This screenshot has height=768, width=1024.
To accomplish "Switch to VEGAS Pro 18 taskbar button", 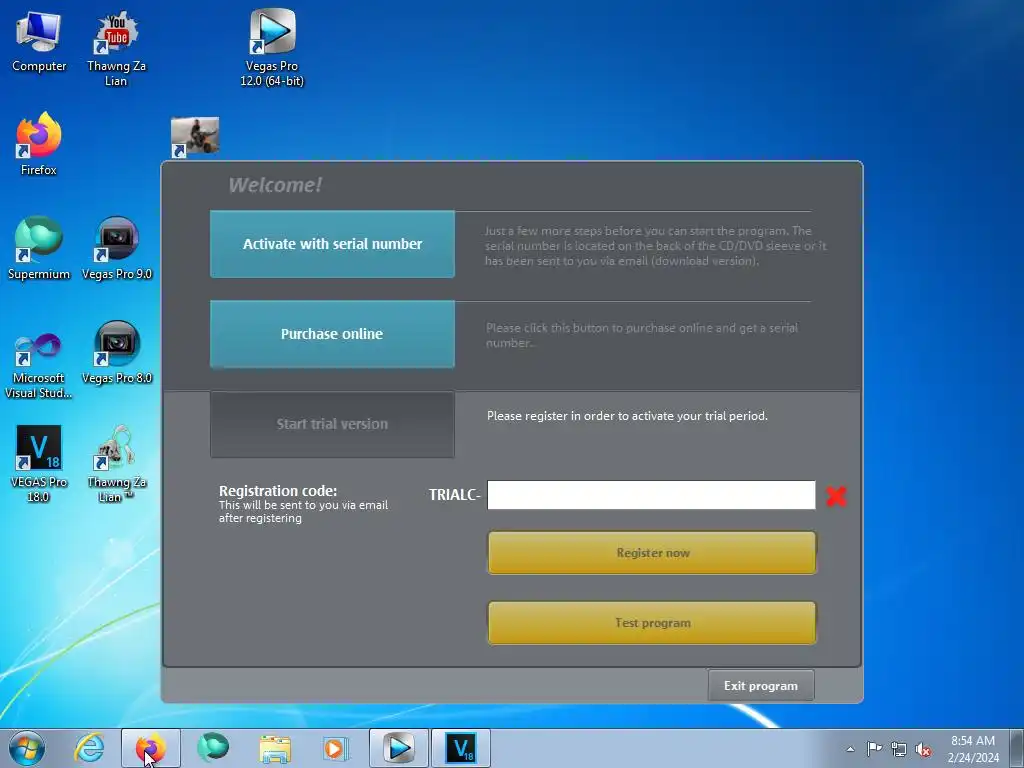I will [461, 748].
